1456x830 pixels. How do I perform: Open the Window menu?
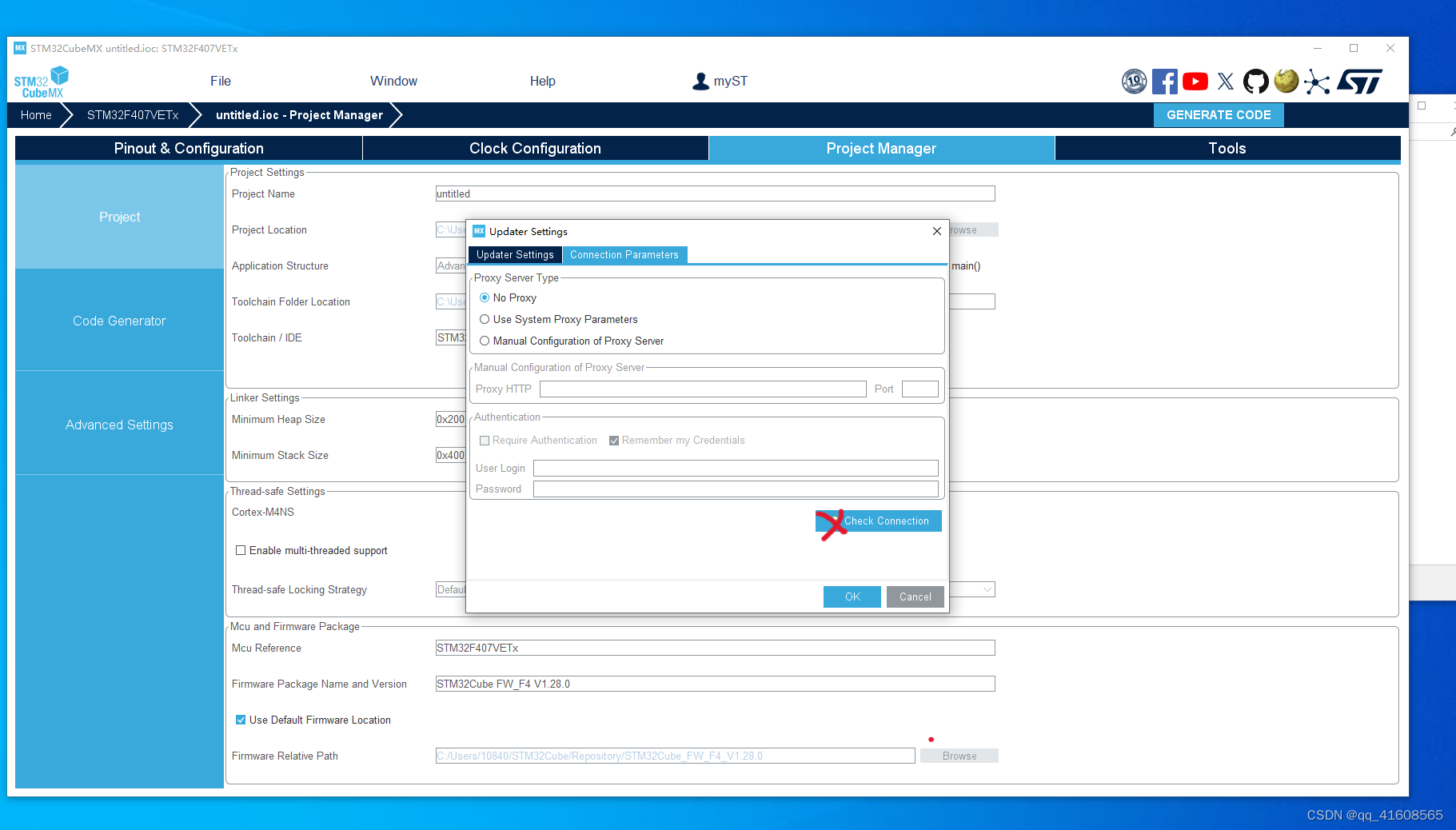[393, 81]
